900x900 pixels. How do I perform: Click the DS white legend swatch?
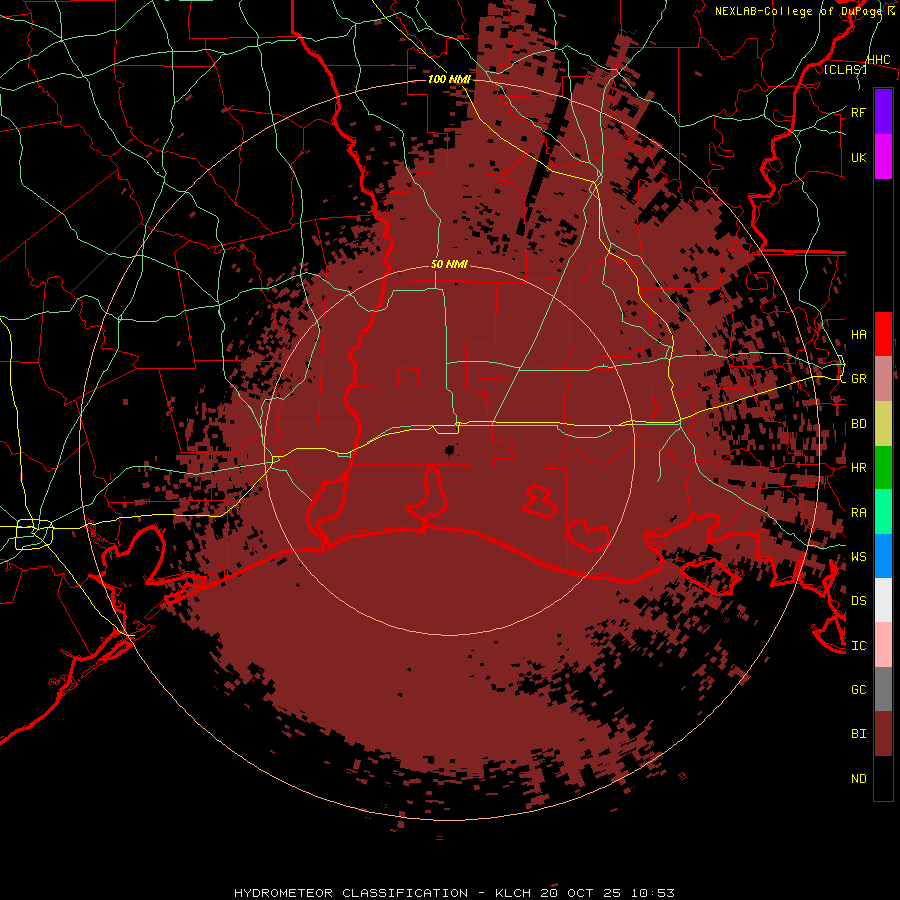coord(883,600)
